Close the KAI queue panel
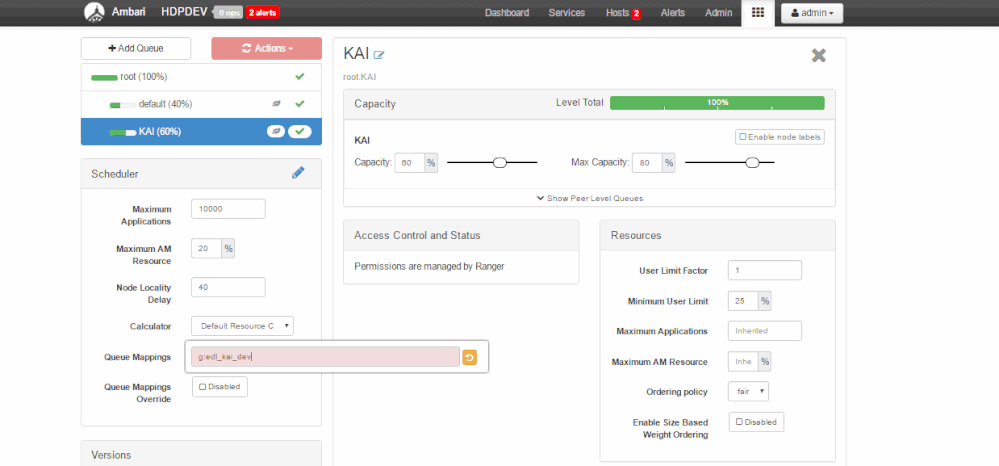 tap(819, 55)
